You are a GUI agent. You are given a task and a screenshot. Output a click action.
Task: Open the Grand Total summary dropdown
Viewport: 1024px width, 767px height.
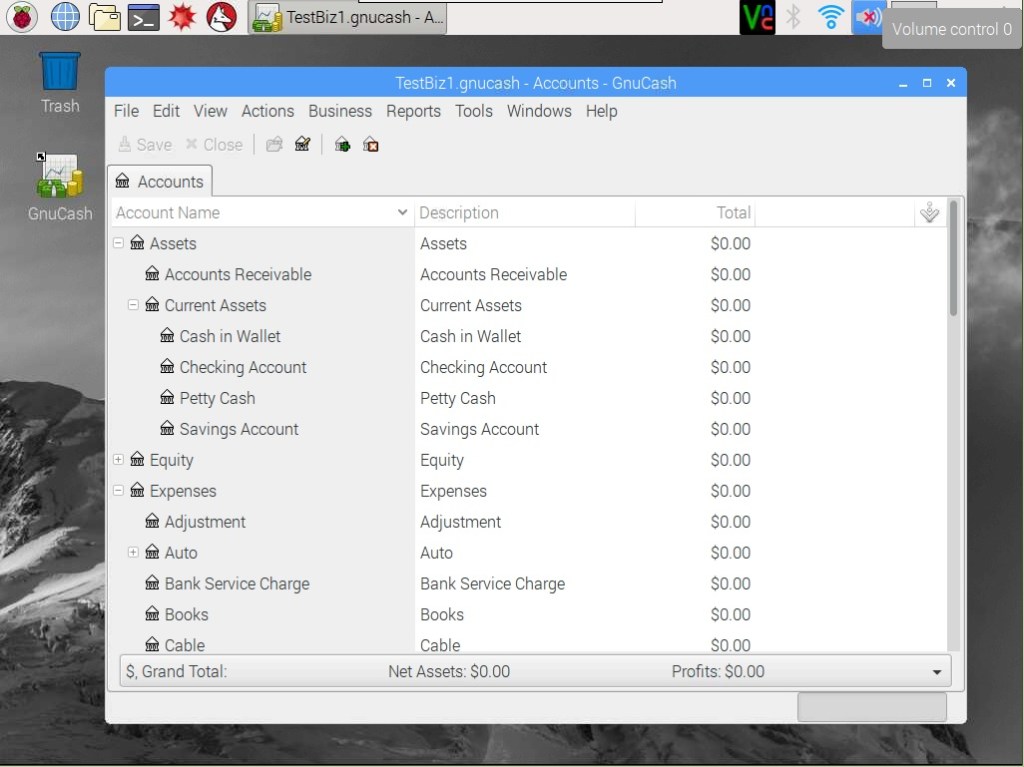coord(936,671)
